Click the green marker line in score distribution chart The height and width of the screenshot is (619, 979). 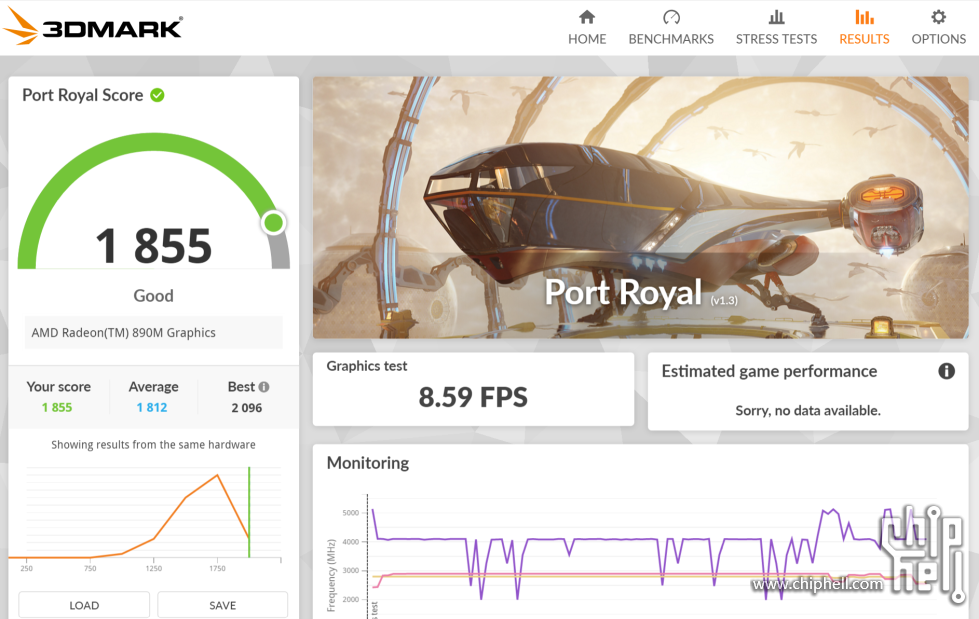pos(249,512)
